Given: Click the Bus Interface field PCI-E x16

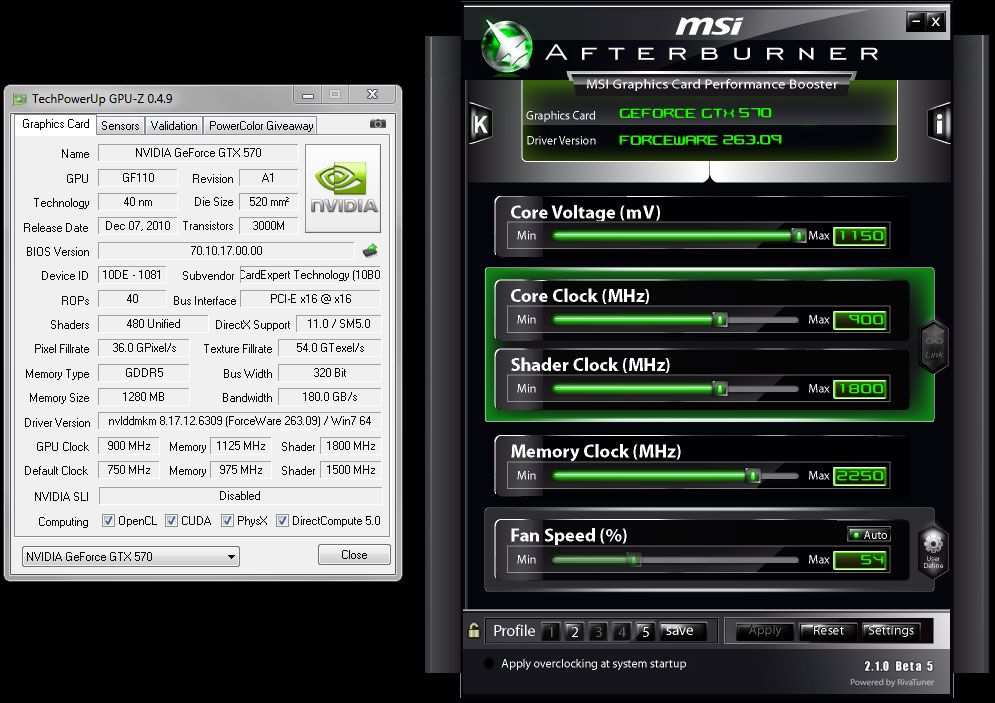Looking at the screenshot, I should [x=310, y=299].
